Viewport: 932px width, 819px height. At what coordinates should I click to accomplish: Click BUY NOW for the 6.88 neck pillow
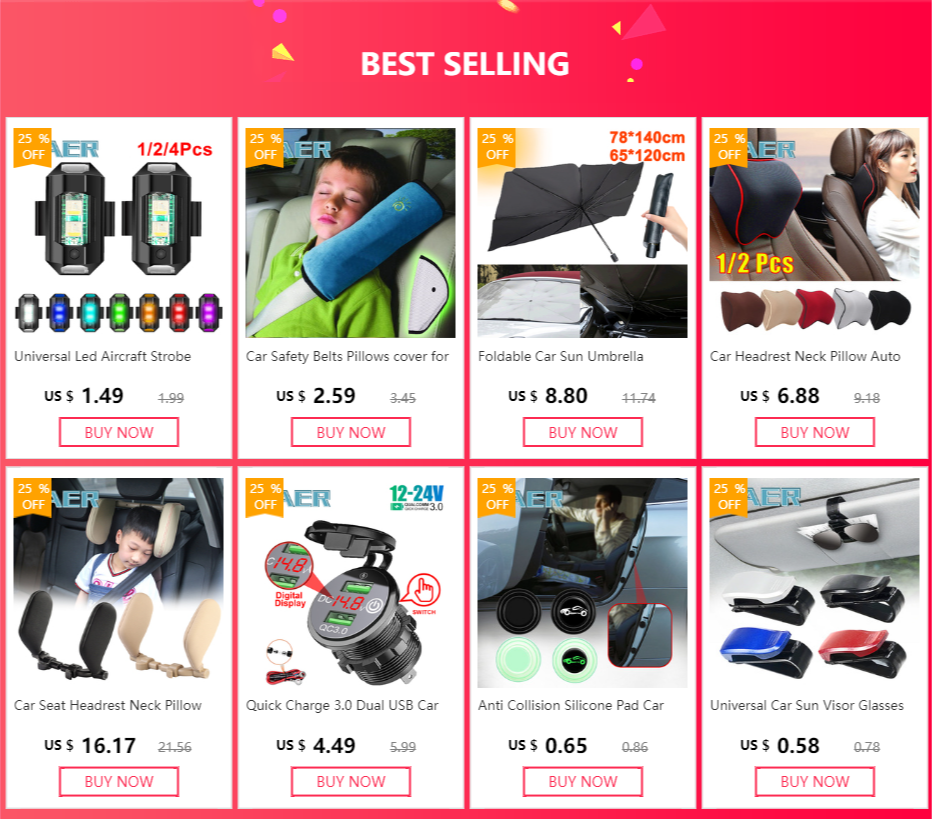[815, 432]
